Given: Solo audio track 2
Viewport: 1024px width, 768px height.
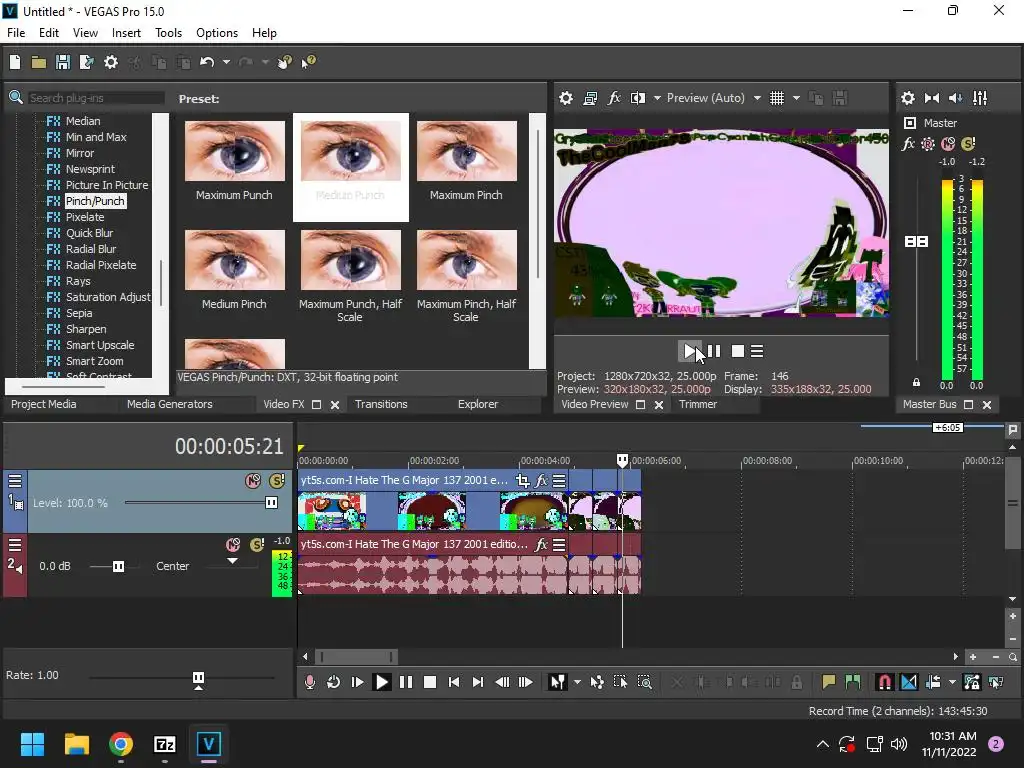Looking at the screenshot, I should click(x=257, y=545).
